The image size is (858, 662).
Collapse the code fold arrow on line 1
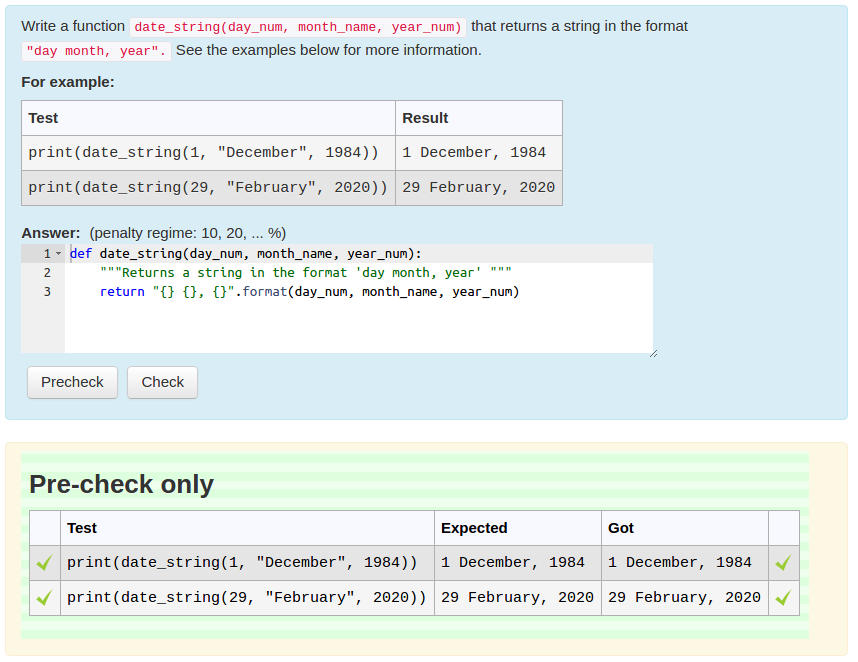pos(59,254)
